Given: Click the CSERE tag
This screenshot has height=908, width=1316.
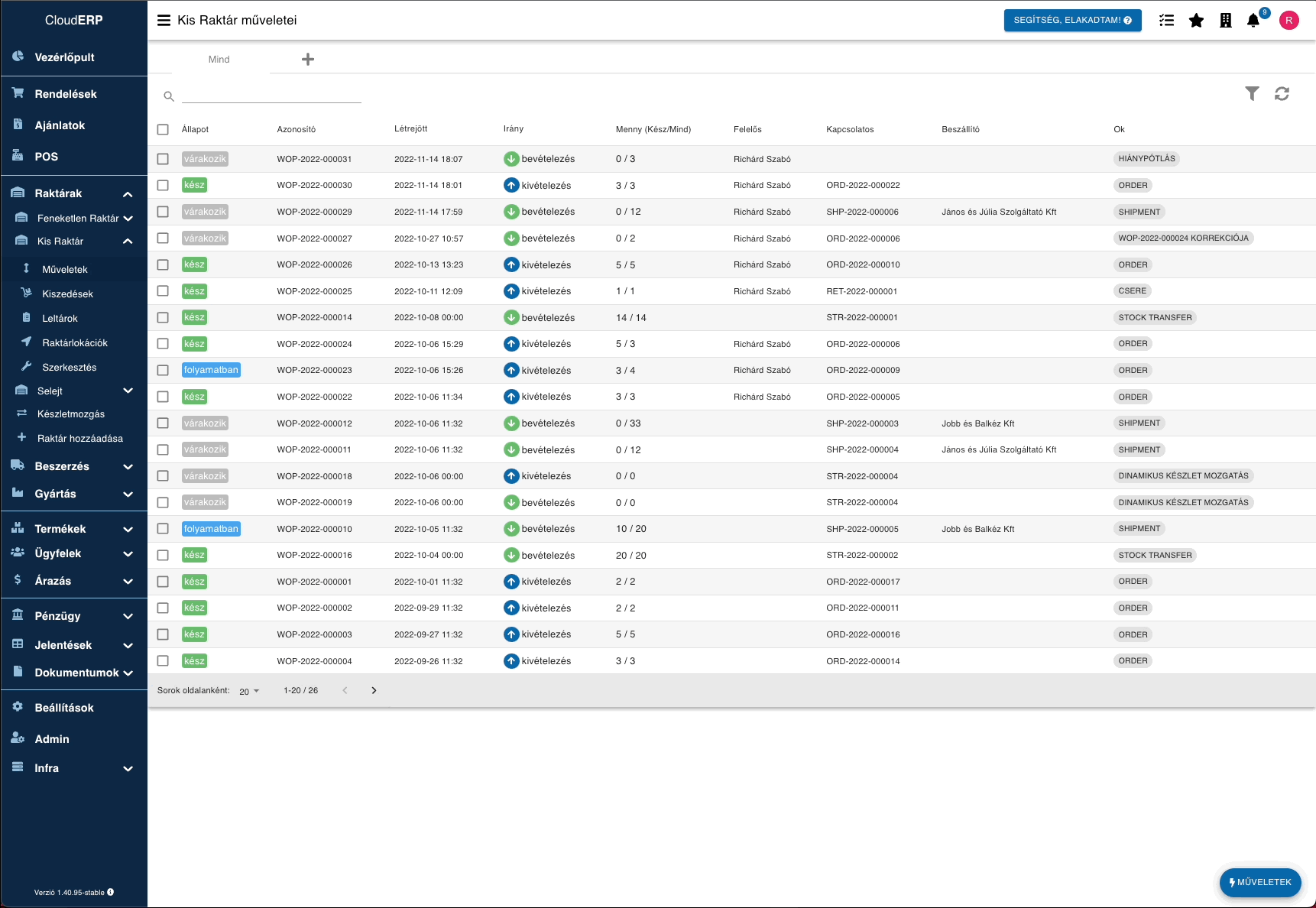Looking at the screenshot, I should 1132,291.
